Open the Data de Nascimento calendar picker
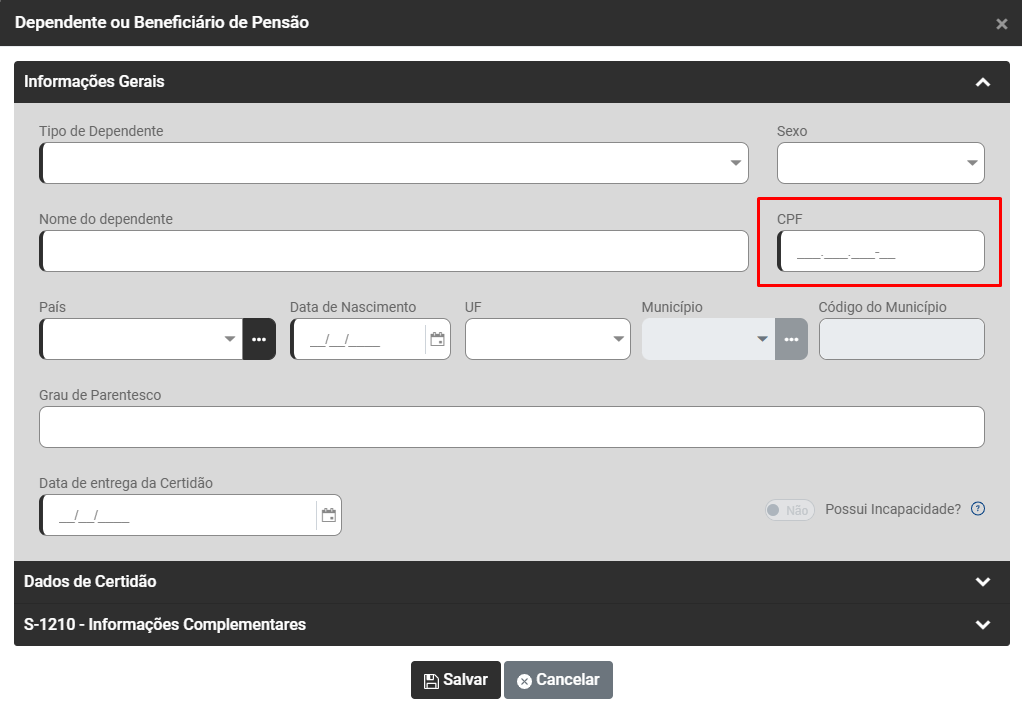This screenshot has height=709, width=1022. click(437, 339)
